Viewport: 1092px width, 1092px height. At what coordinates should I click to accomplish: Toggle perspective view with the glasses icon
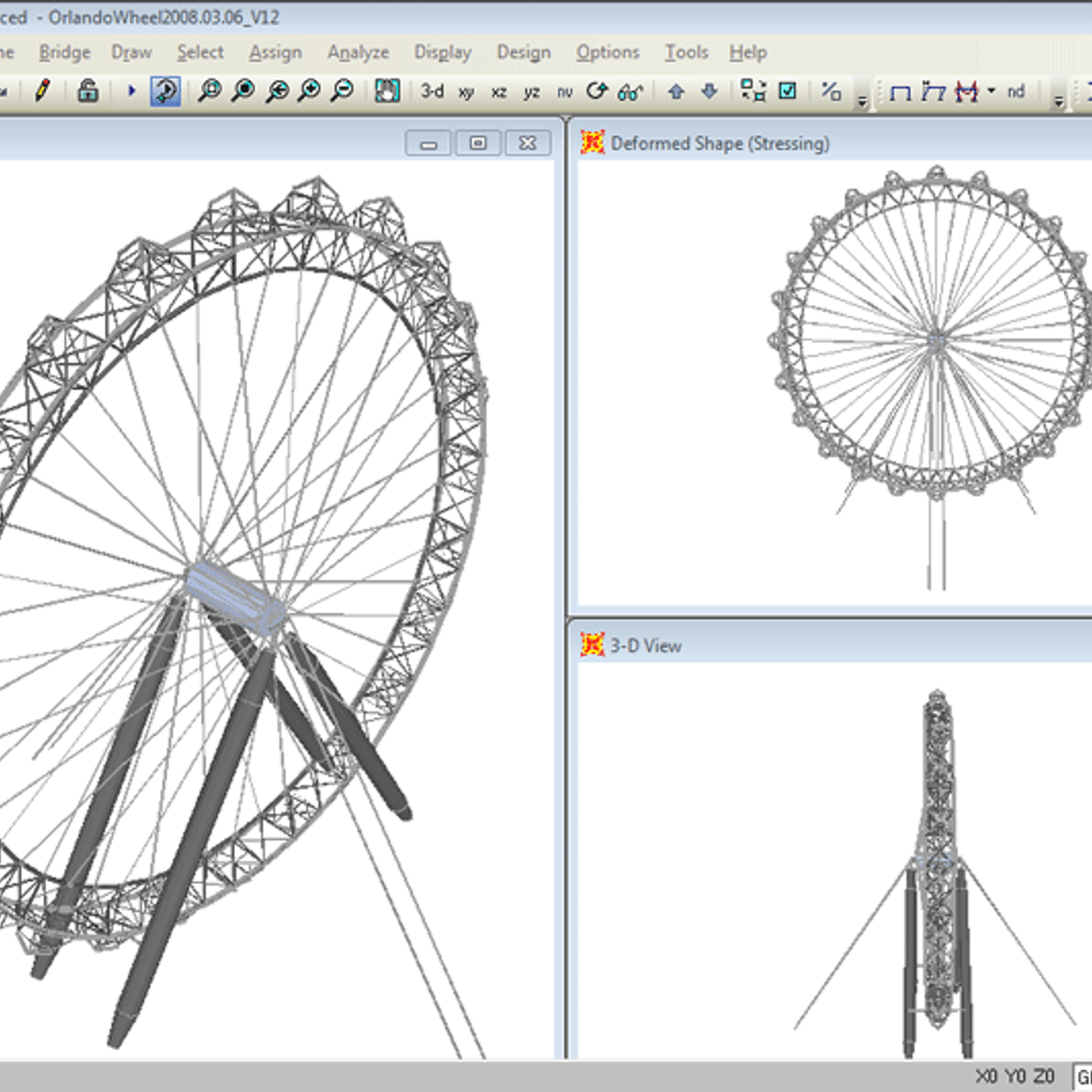point(630,91)
